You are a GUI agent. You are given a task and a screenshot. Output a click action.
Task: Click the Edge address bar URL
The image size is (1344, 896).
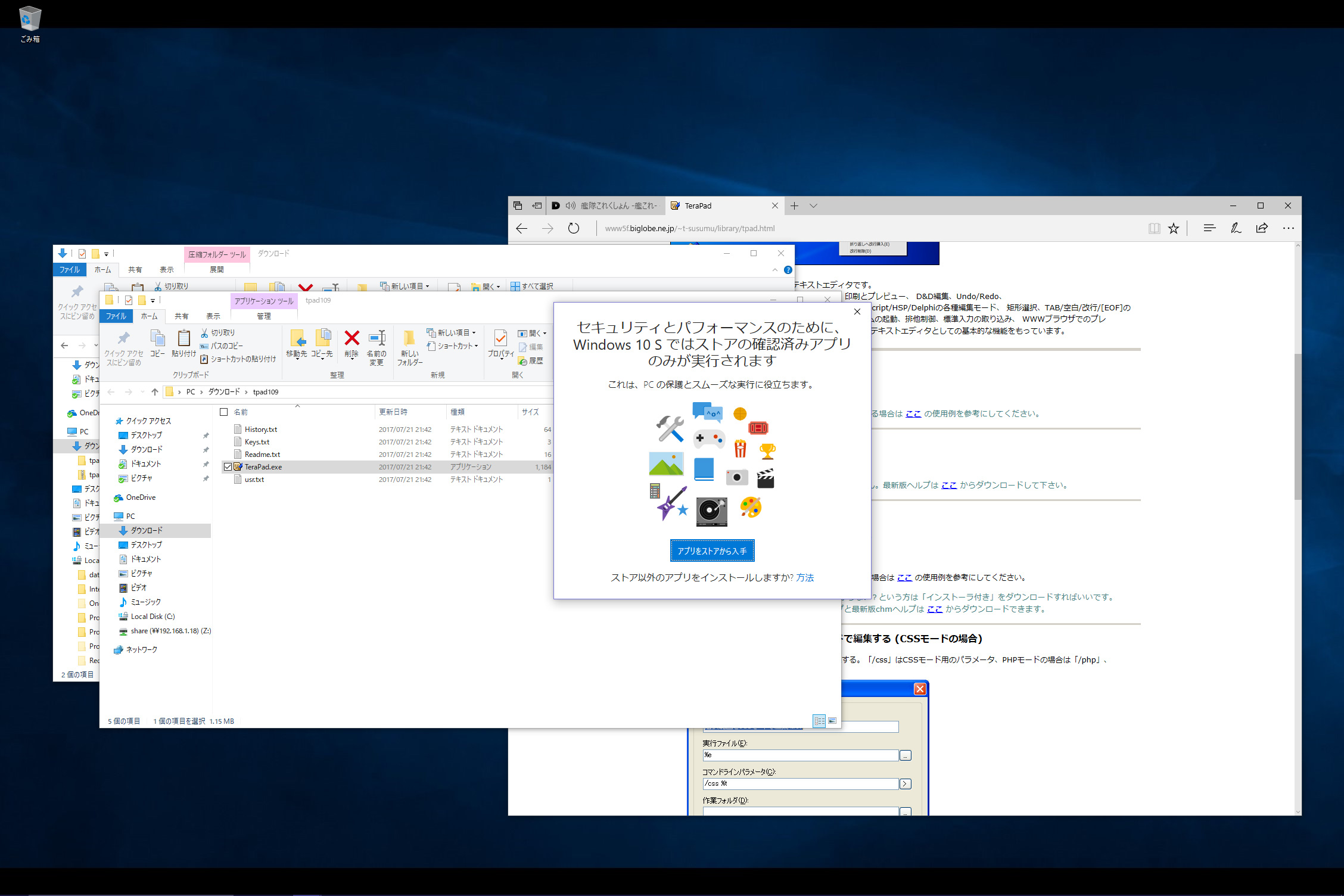690,228
